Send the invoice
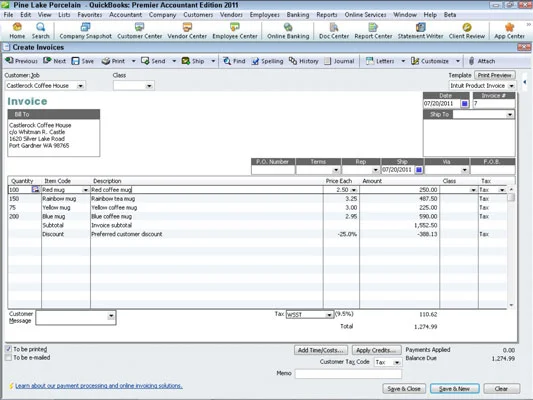The width and height of the screenshot is (533, 400). pos(153,61)
